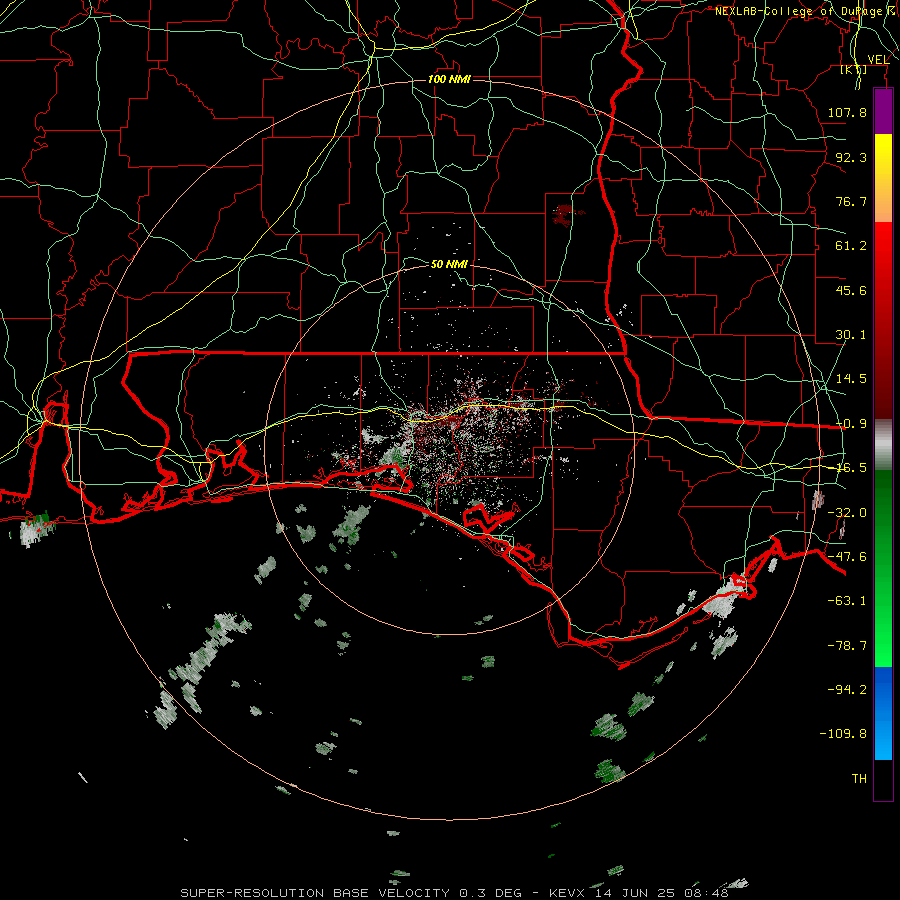Click the -94.2 velocity scale value
The image size is (900, 900).
click(847, 689)
